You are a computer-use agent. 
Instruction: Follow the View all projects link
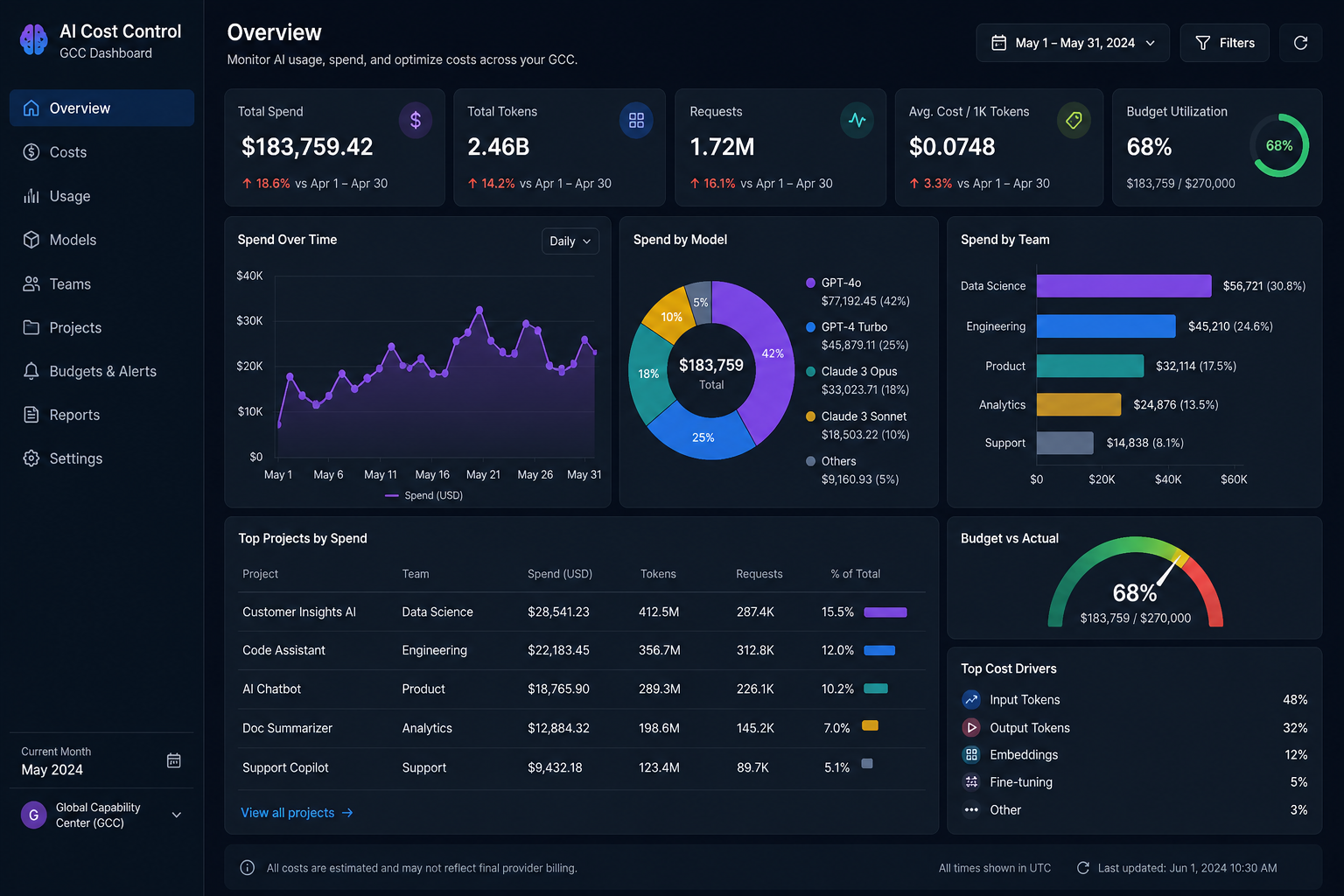[297, 813]
